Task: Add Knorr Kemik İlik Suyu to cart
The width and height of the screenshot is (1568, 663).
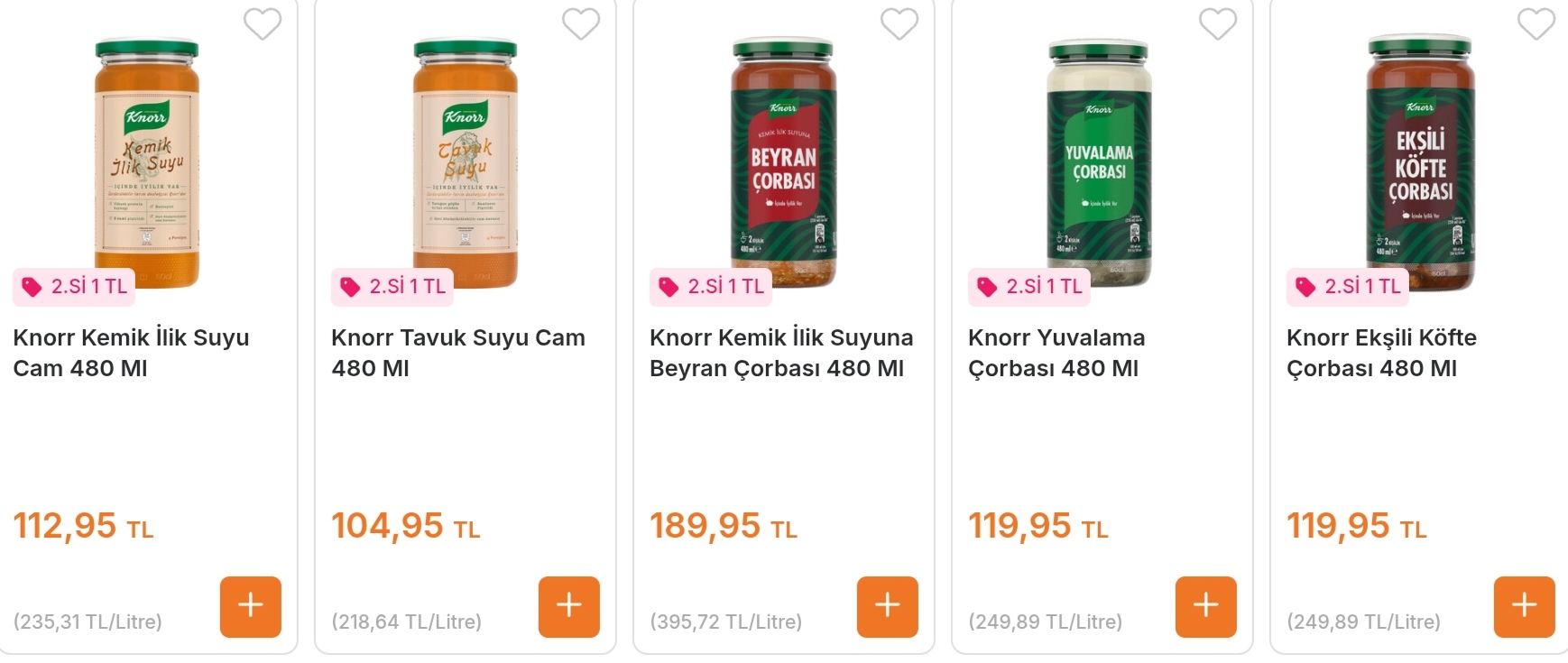Action: [251, 606]
